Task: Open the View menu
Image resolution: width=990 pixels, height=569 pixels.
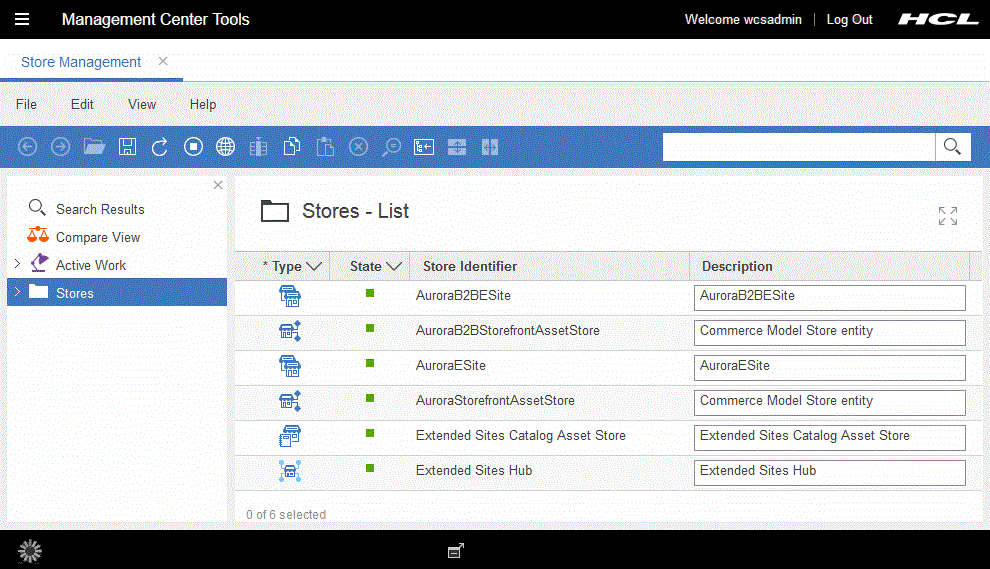Action: (x=142, y=104)
